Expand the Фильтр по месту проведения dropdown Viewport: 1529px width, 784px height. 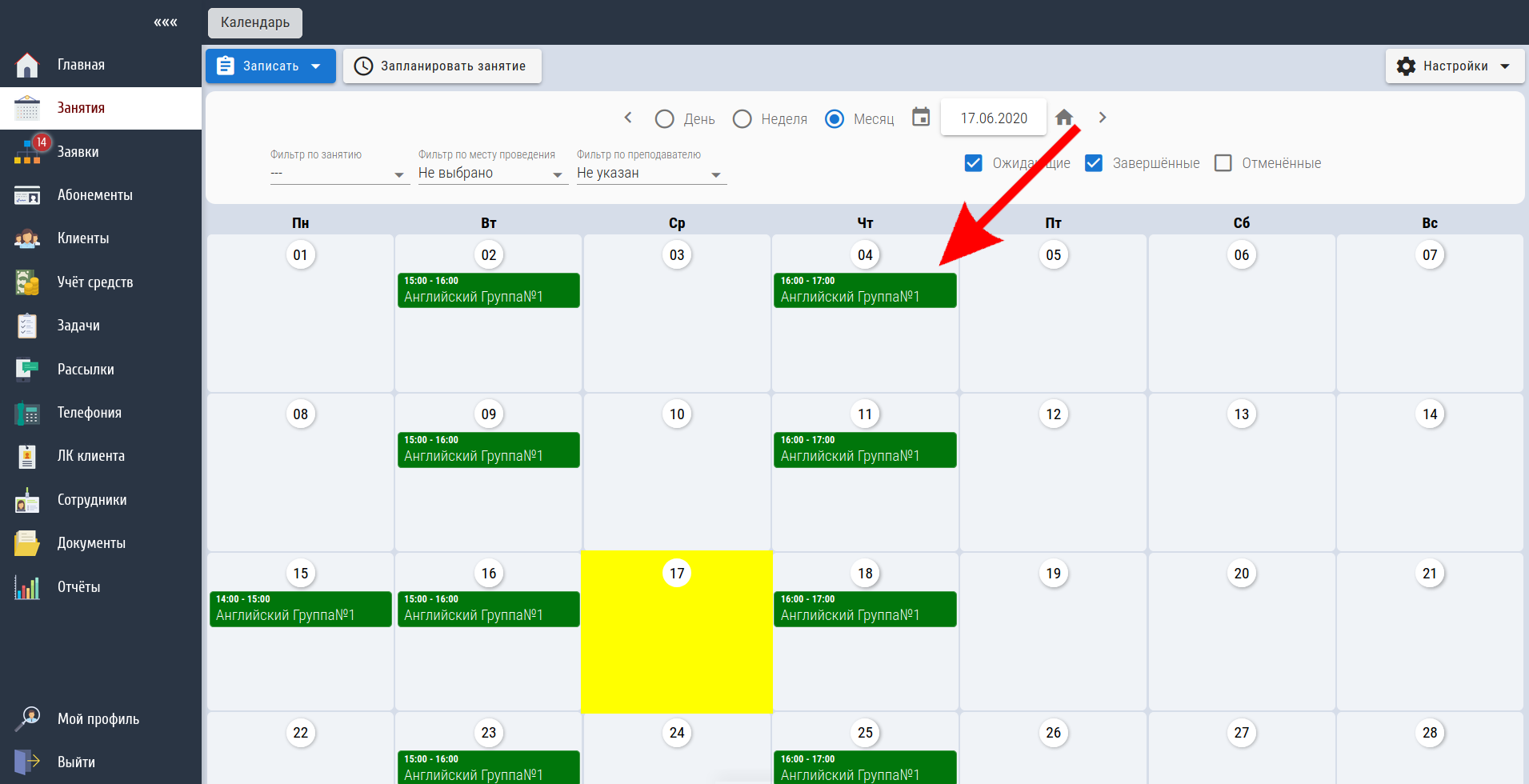(x=493, y=174)
